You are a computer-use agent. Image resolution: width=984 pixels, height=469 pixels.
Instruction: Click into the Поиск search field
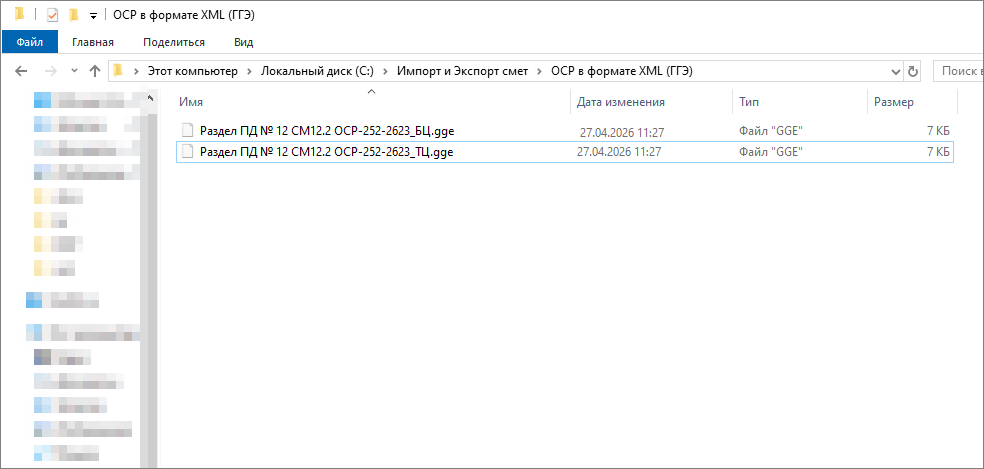coord(958,72)
